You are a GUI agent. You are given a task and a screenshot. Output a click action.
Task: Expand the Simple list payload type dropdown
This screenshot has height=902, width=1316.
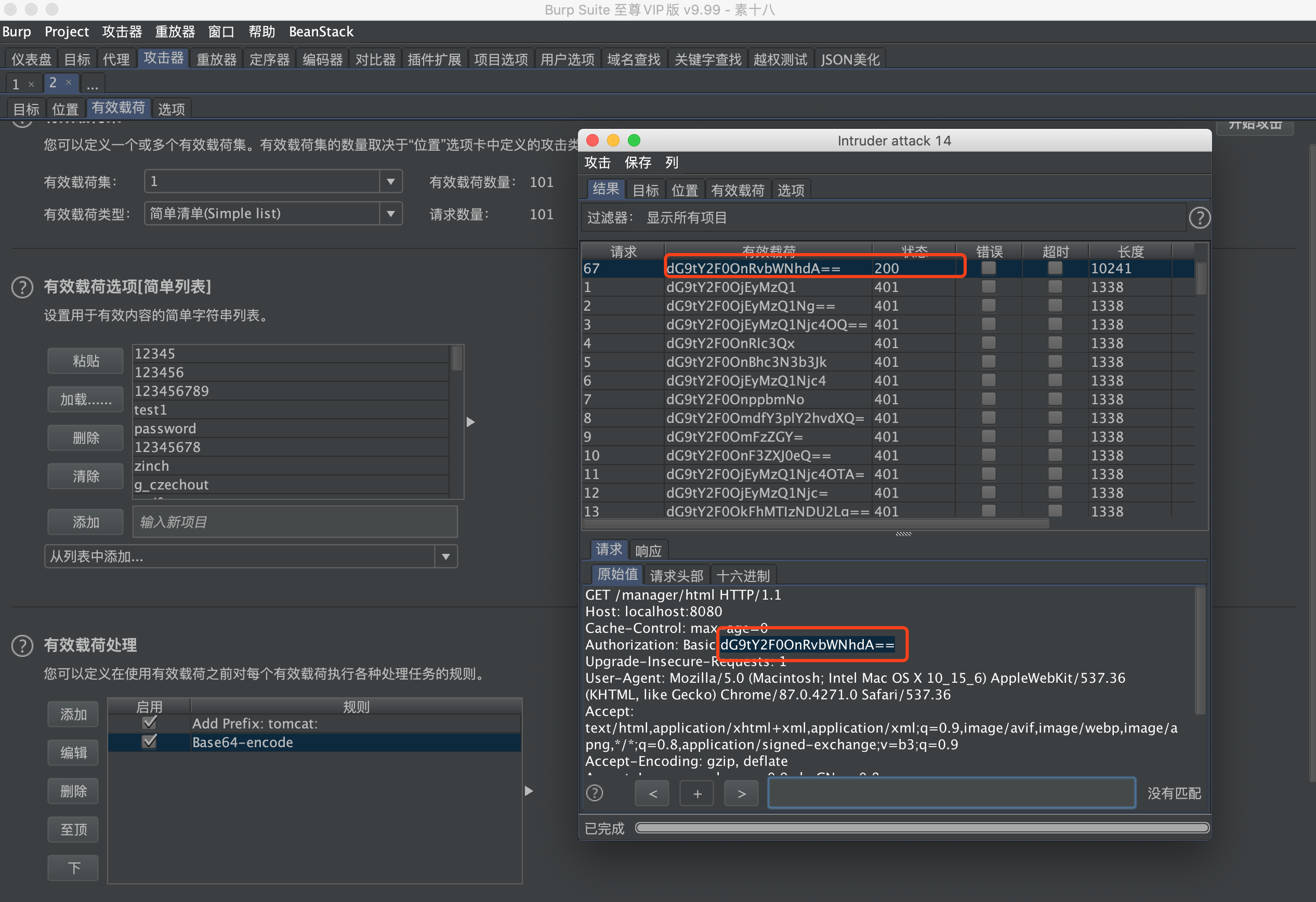click(390, 214)
